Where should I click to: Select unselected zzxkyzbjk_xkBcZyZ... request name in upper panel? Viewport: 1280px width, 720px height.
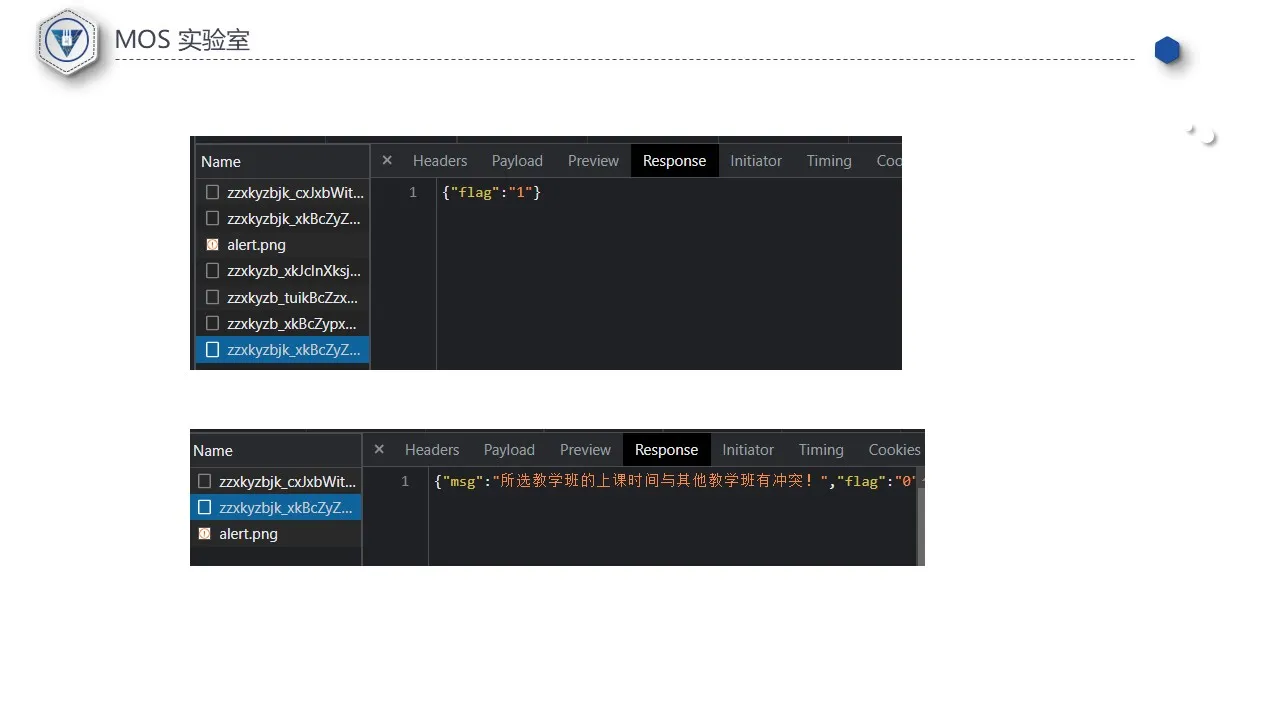click(x=294, y=218)
